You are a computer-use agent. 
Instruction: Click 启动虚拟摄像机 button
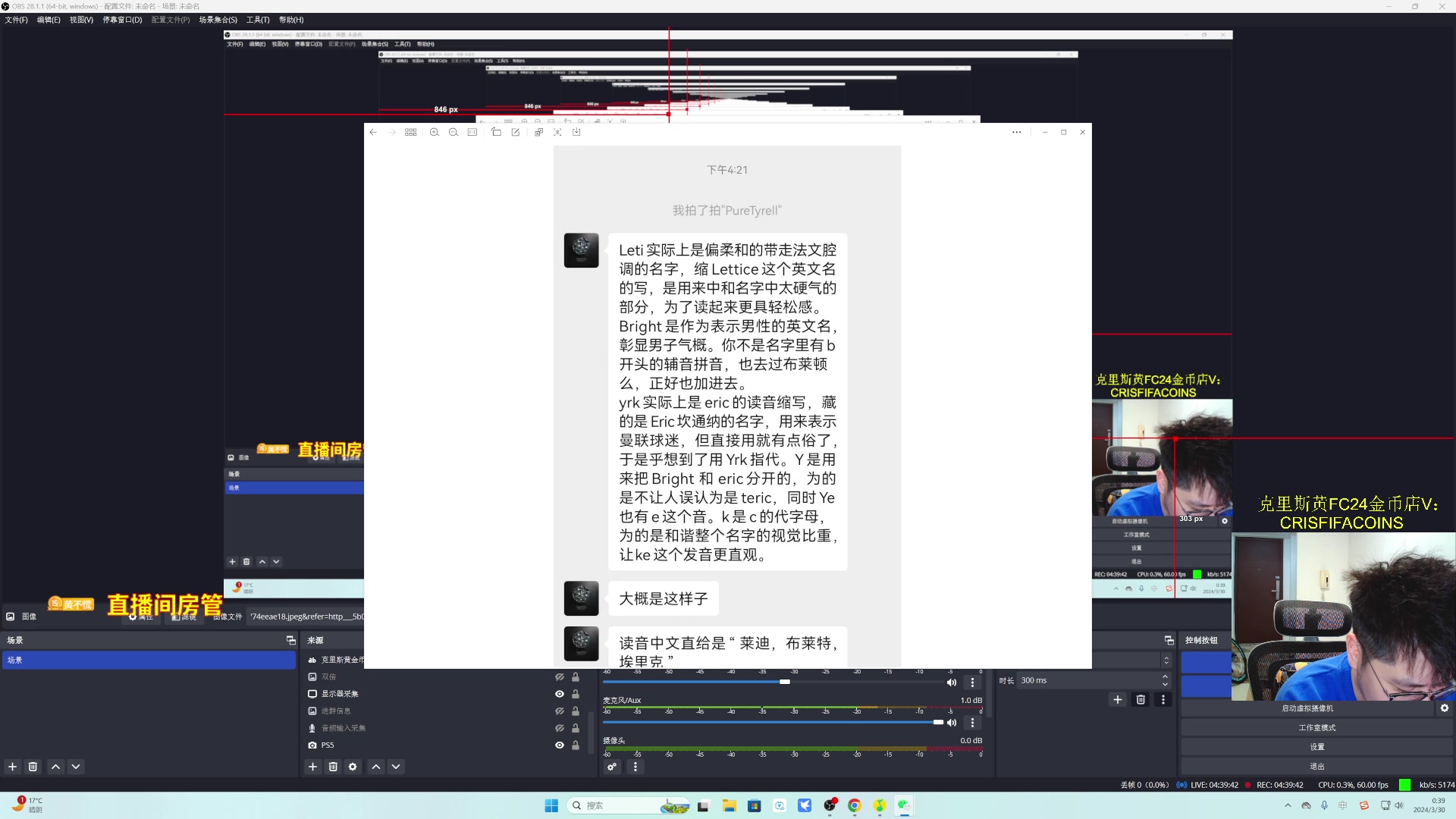tap(1309, 708)
